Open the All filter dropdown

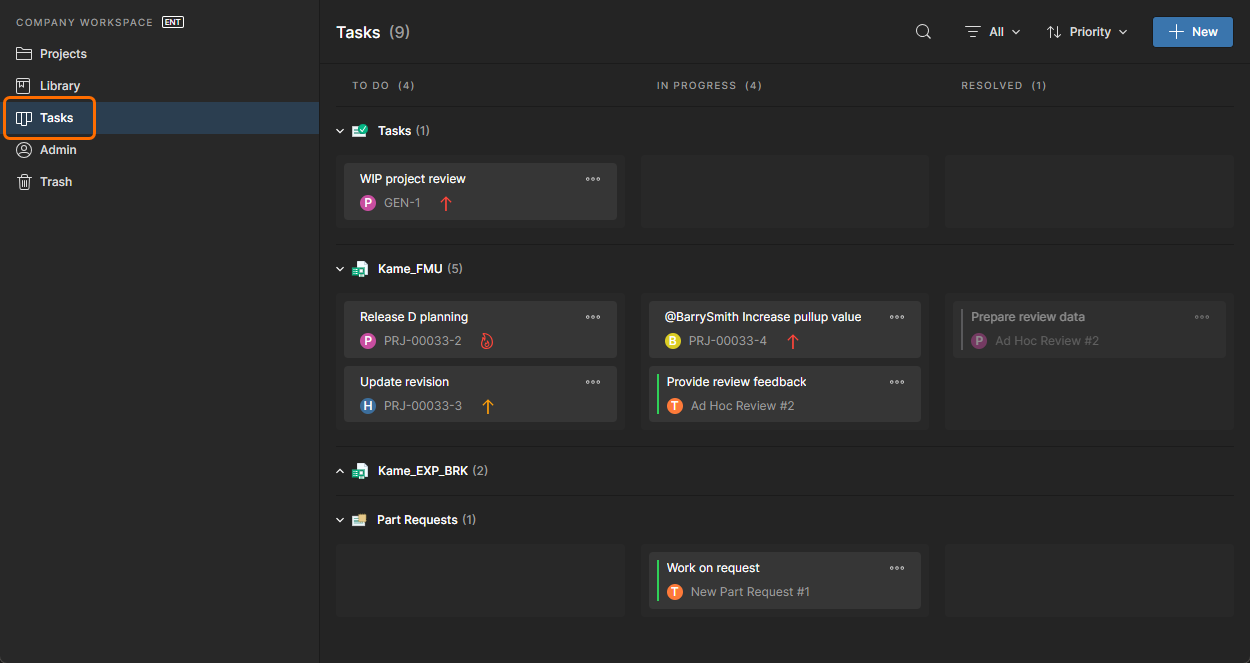pyautogui.click(x=993, y=32)
